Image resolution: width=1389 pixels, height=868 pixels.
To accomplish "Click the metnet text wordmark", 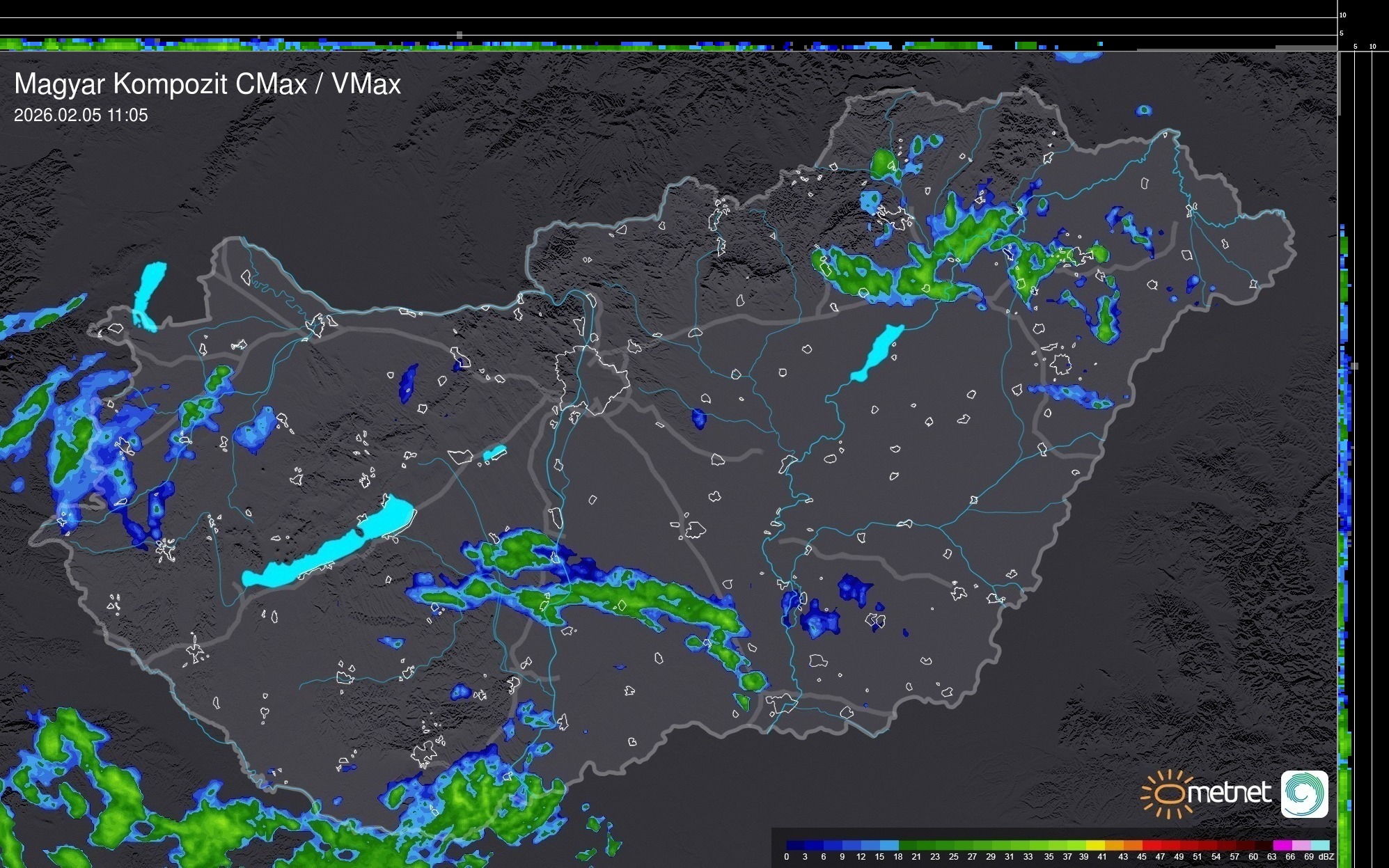I will tap(1229, 793).
